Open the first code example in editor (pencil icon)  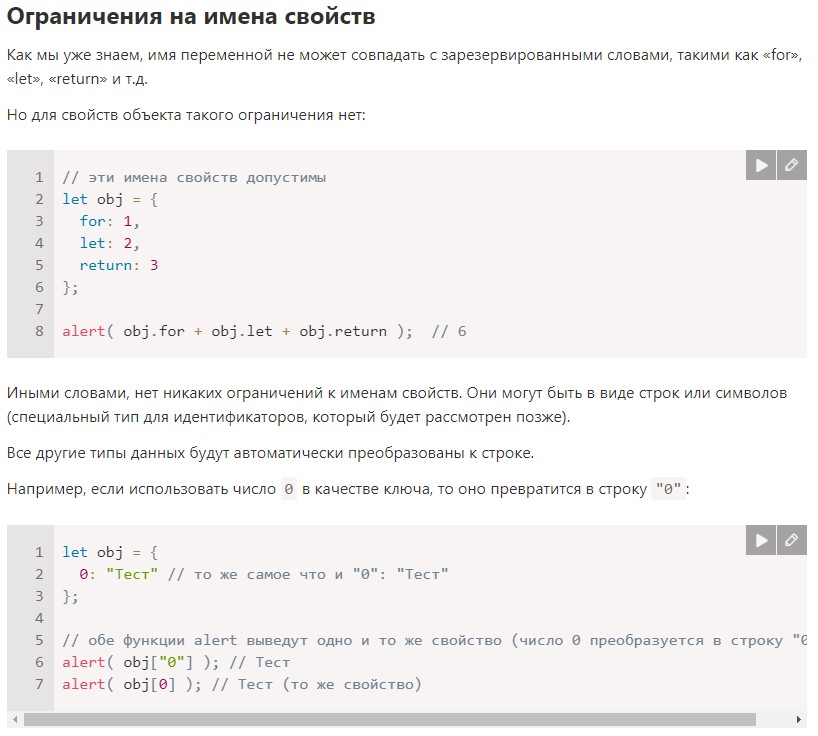pyautogui.click(x=792, y=165)
